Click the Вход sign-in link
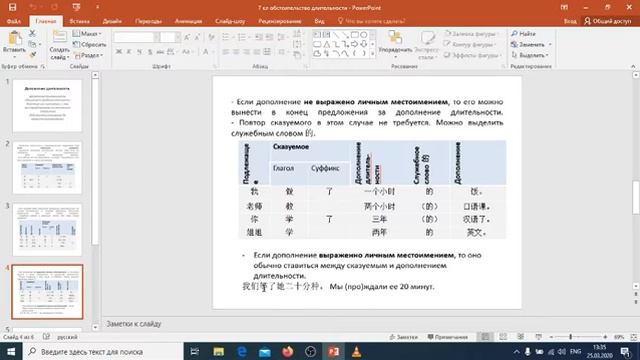Screen dimensions: 640x360 [570, 21]
